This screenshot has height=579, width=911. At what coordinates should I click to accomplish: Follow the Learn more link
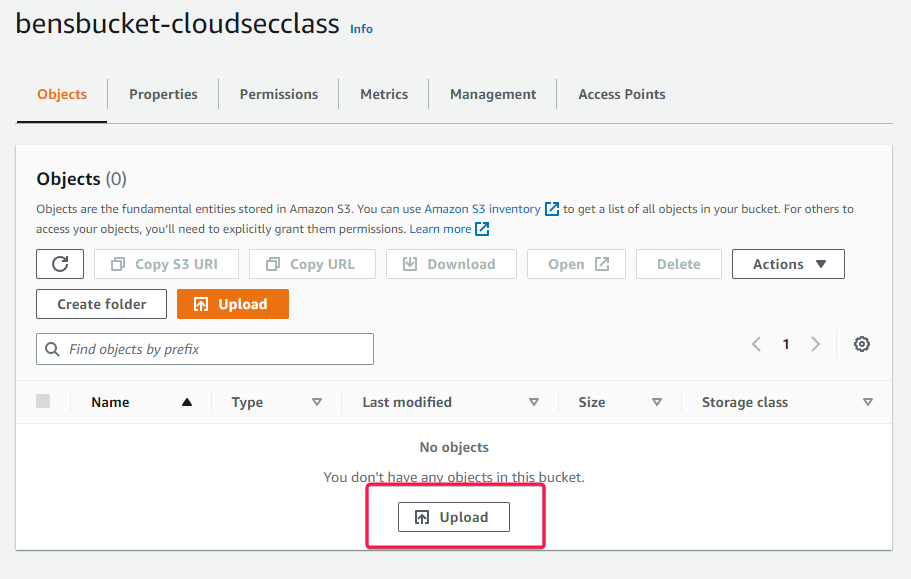440,229
